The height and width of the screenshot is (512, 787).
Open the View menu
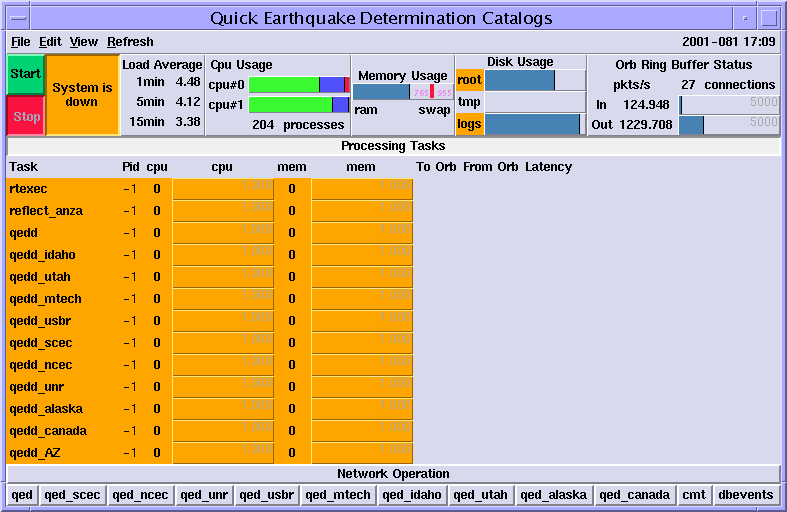coord(84,42)
